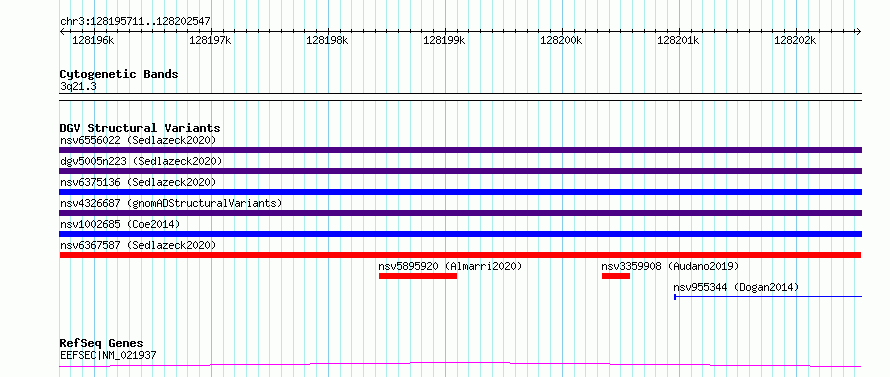890x377 pixels.
Task: Click the 128202k ruler tick label
Action: 795,40
